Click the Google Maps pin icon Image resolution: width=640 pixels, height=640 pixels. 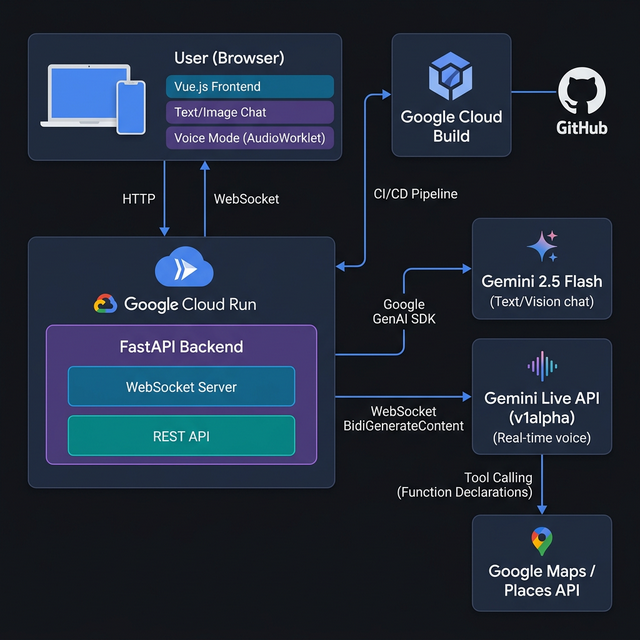click(x=542, y=541)
